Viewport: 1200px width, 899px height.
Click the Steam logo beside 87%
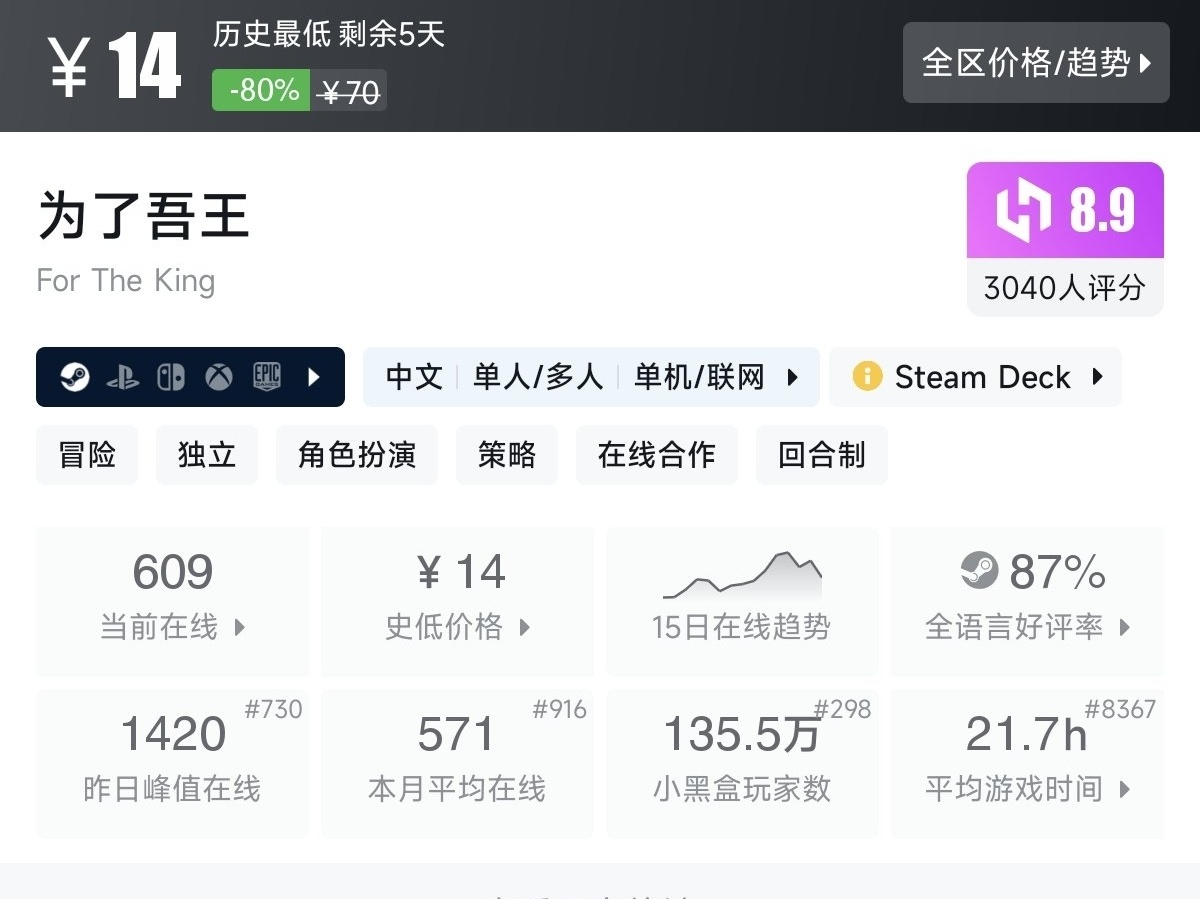pyautogui.click(x=979, y=571)
